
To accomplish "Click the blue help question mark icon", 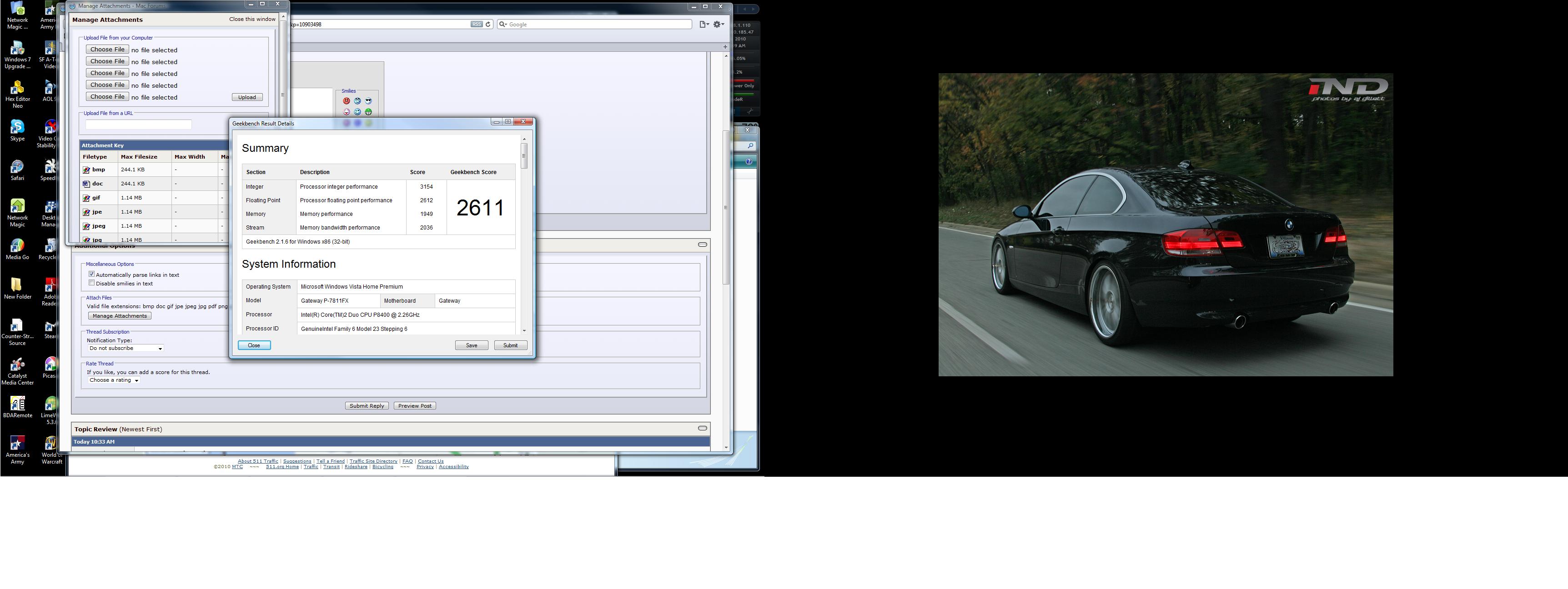I will pos(748,161).
